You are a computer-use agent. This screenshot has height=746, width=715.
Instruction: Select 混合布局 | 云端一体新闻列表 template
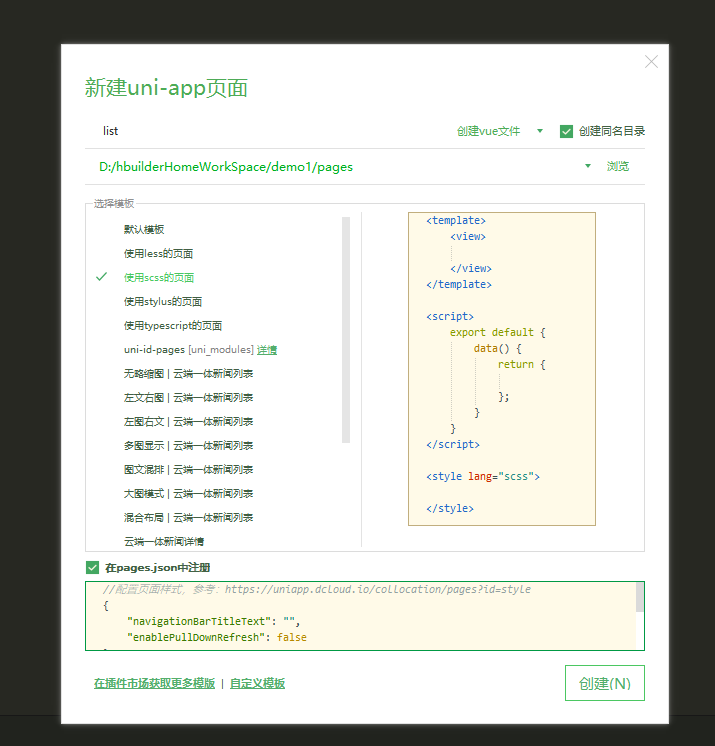[188, 517]
